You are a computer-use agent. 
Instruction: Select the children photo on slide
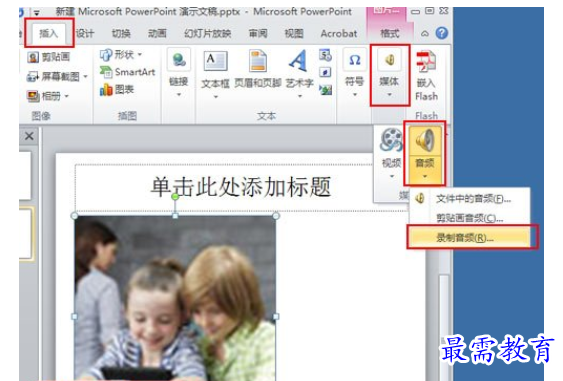(x=175, y=298)
